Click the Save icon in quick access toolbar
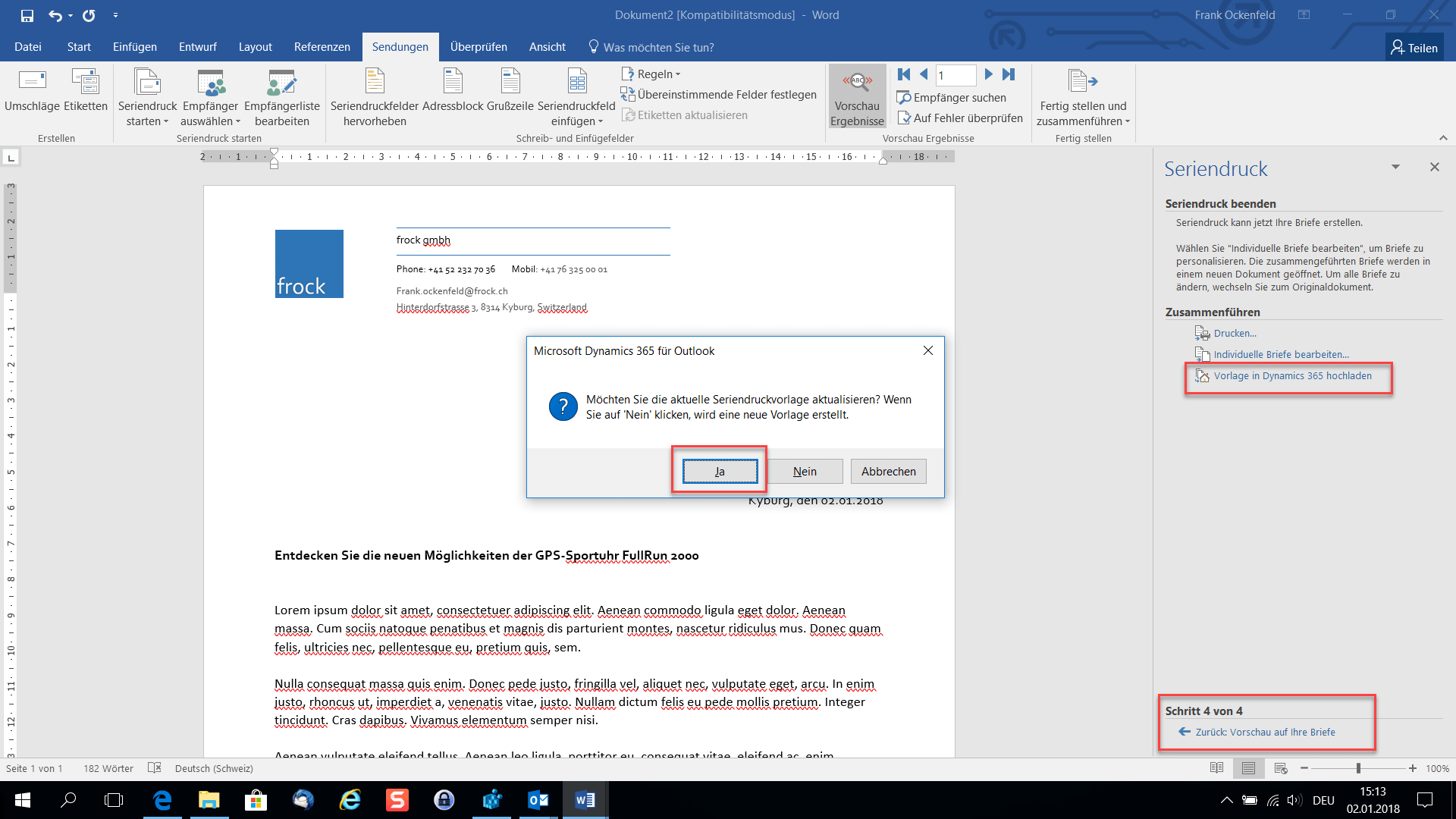 tap(27, 15)
